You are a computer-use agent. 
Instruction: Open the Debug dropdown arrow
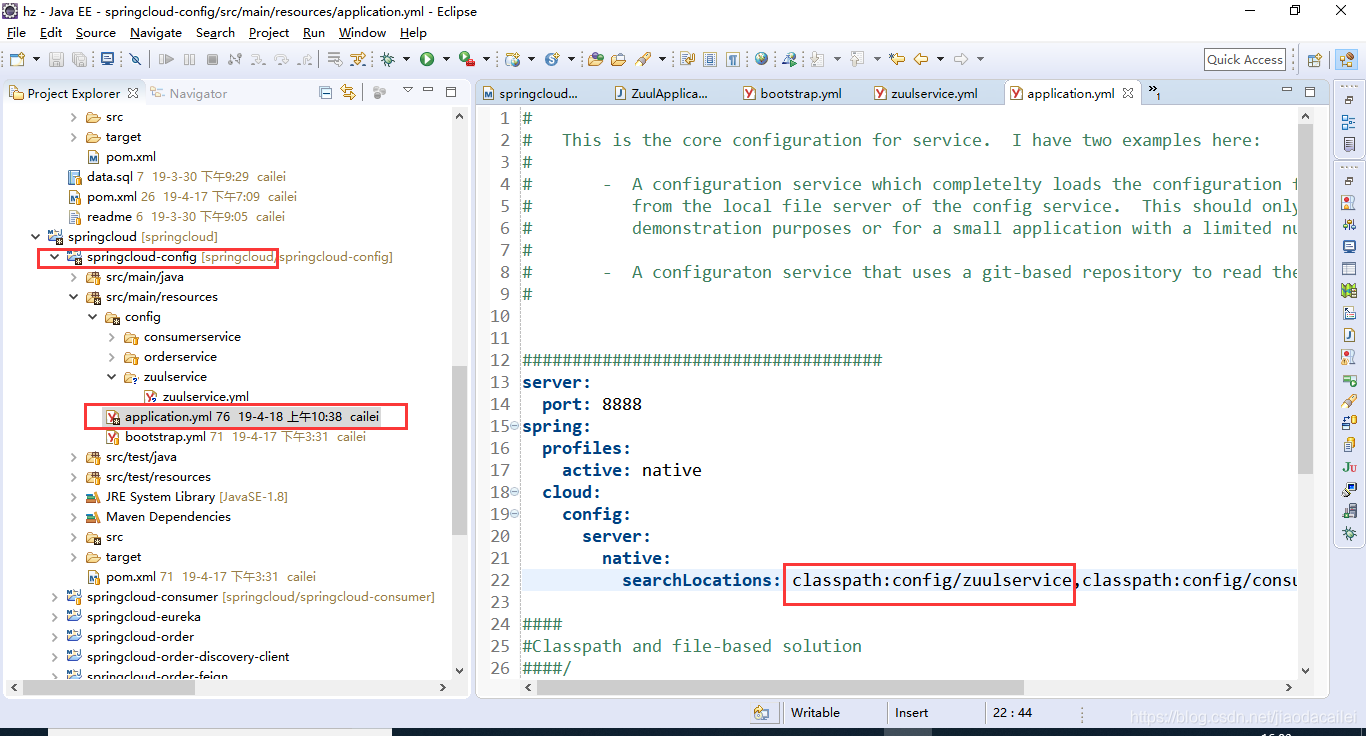[x=406, y=60]
